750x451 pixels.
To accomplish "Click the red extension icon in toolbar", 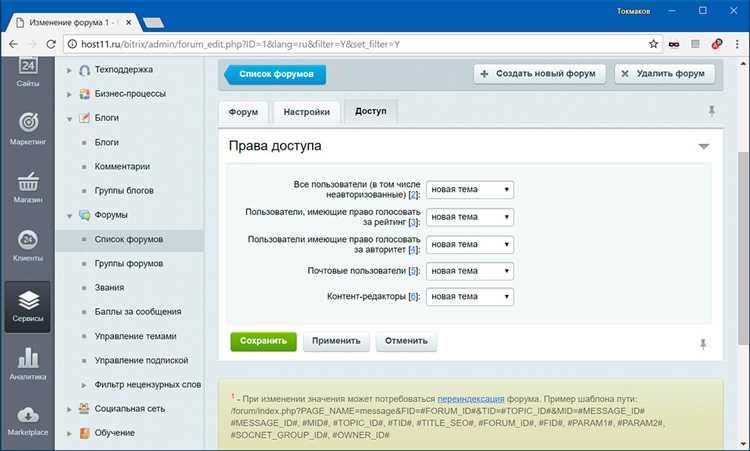I will point(717,44).
